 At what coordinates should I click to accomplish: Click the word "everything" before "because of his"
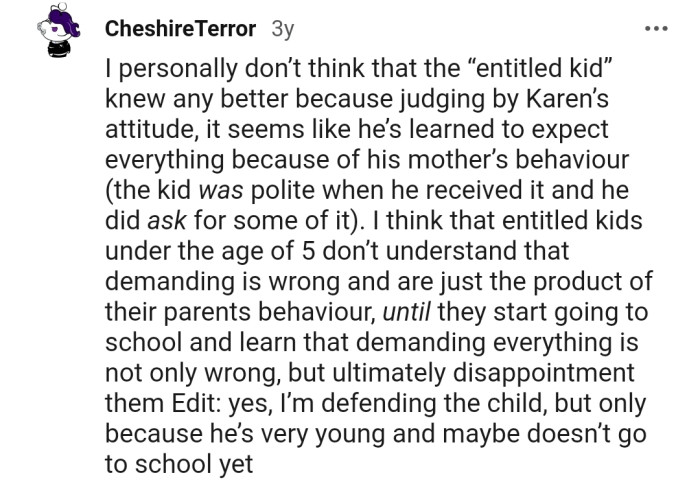(164, 161)
